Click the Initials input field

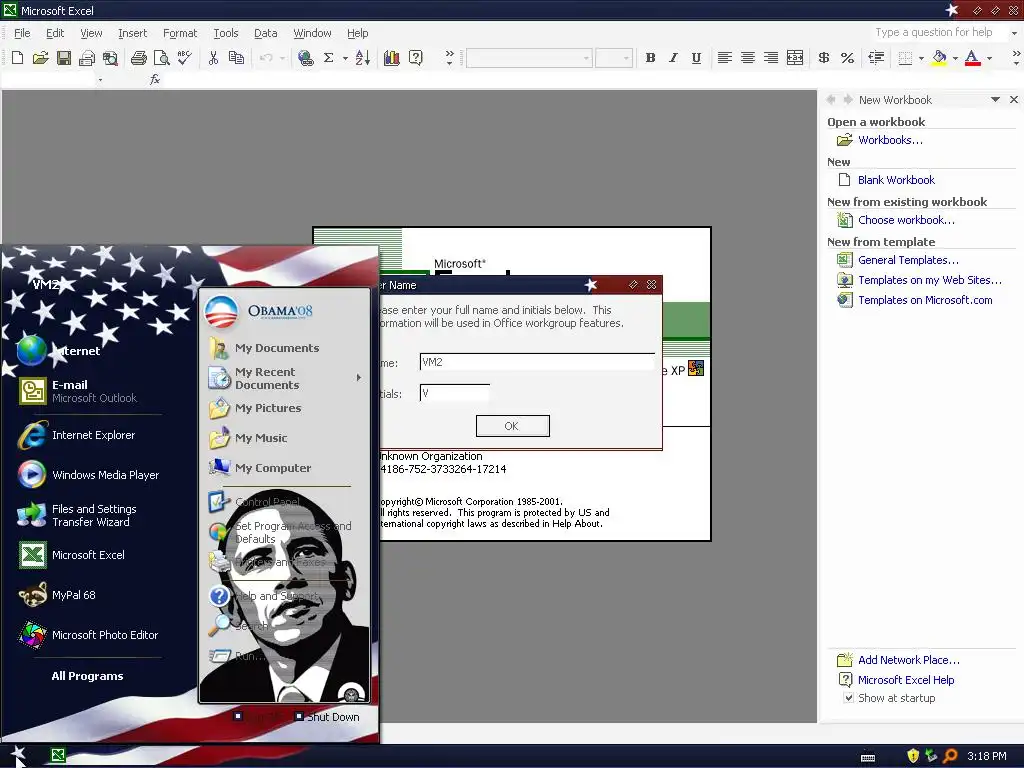455,393
